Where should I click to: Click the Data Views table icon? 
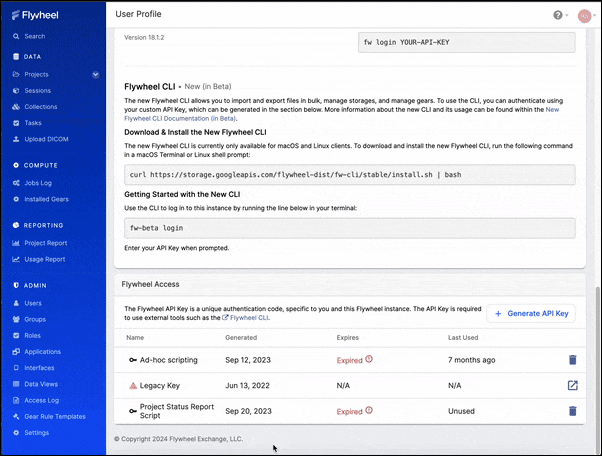point(16,384)
